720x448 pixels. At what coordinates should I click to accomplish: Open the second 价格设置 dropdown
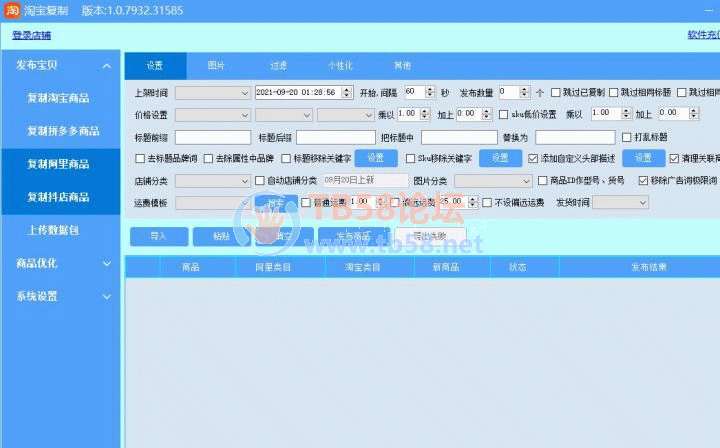point(284,115)
